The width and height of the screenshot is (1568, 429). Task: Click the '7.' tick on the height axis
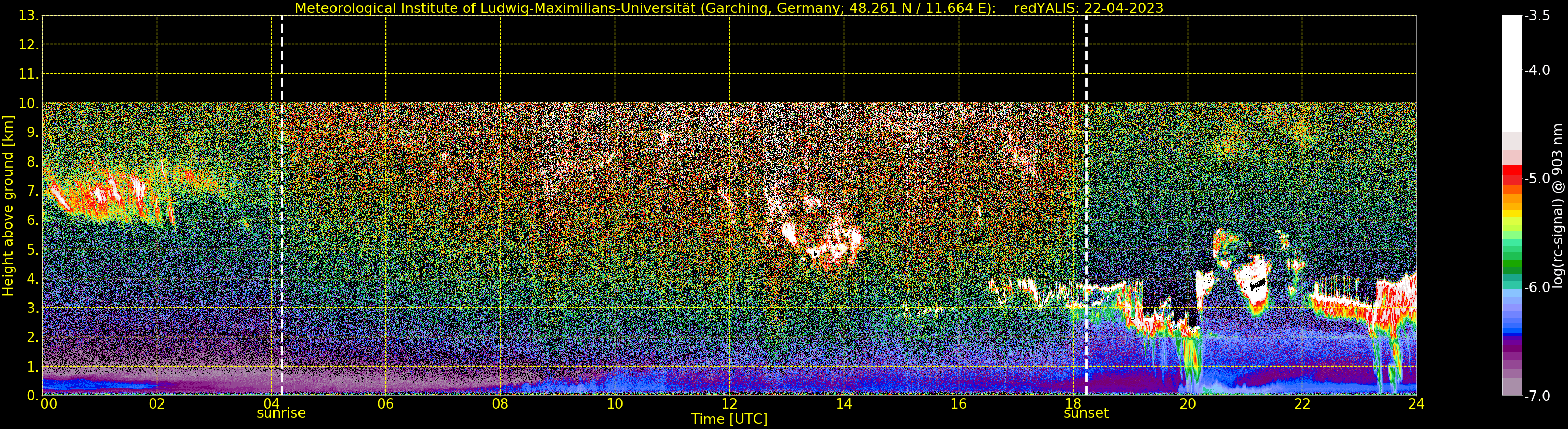click(x=32, y=191)
